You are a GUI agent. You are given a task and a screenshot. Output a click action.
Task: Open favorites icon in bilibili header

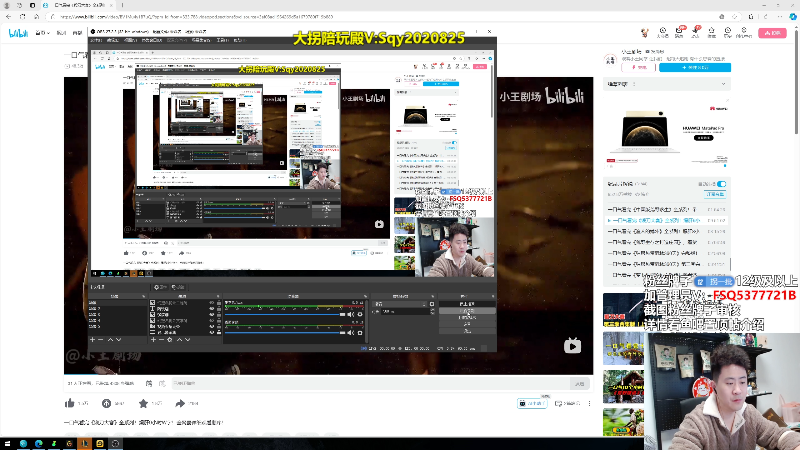[712, 32]
